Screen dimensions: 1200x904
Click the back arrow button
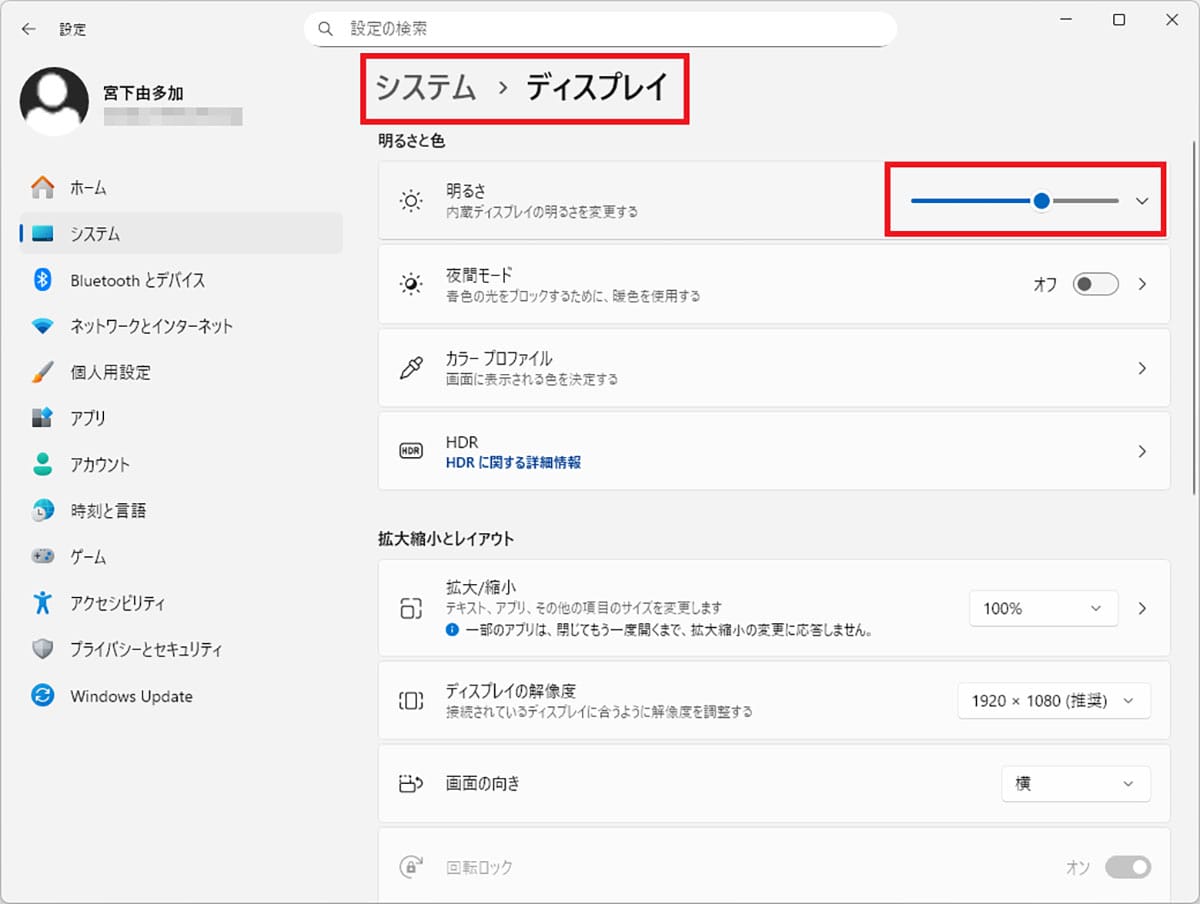point(27,29)
